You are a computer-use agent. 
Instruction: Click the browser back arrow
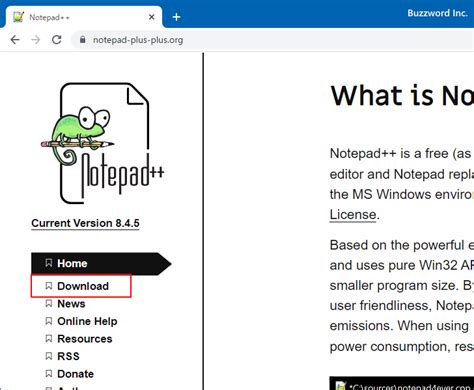(15, 40)
